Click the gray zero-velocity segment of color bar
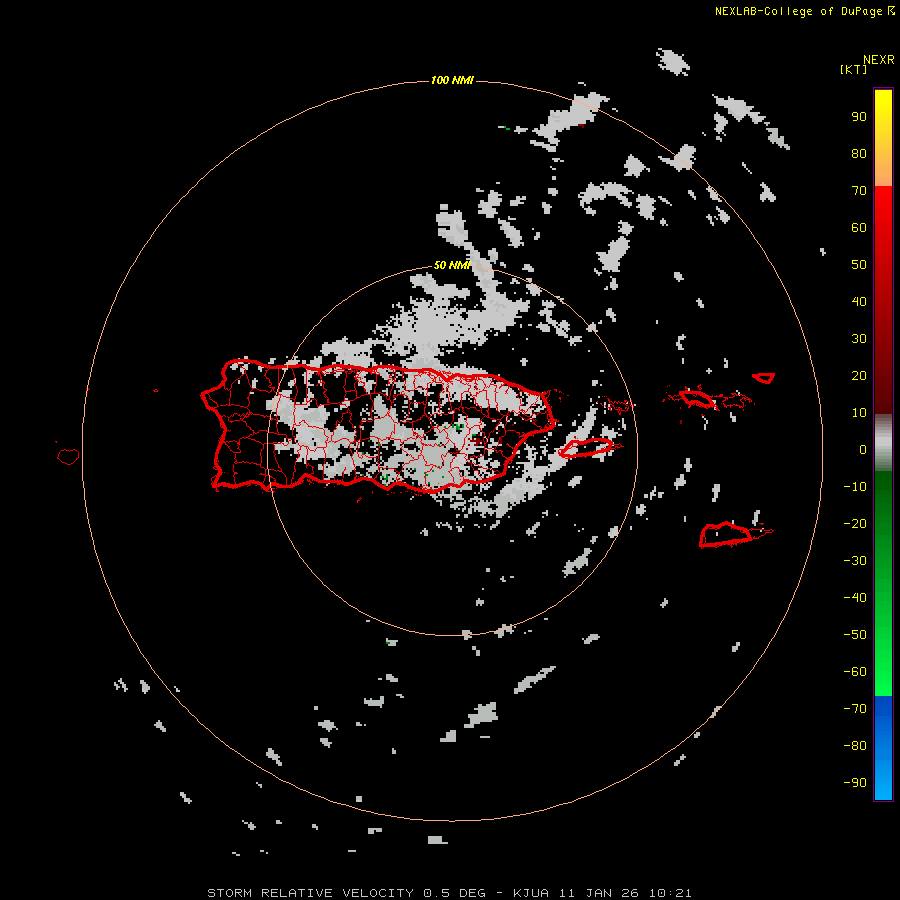Image resolution: width=900 pixels, height=900 pixels. pos(883,443)
